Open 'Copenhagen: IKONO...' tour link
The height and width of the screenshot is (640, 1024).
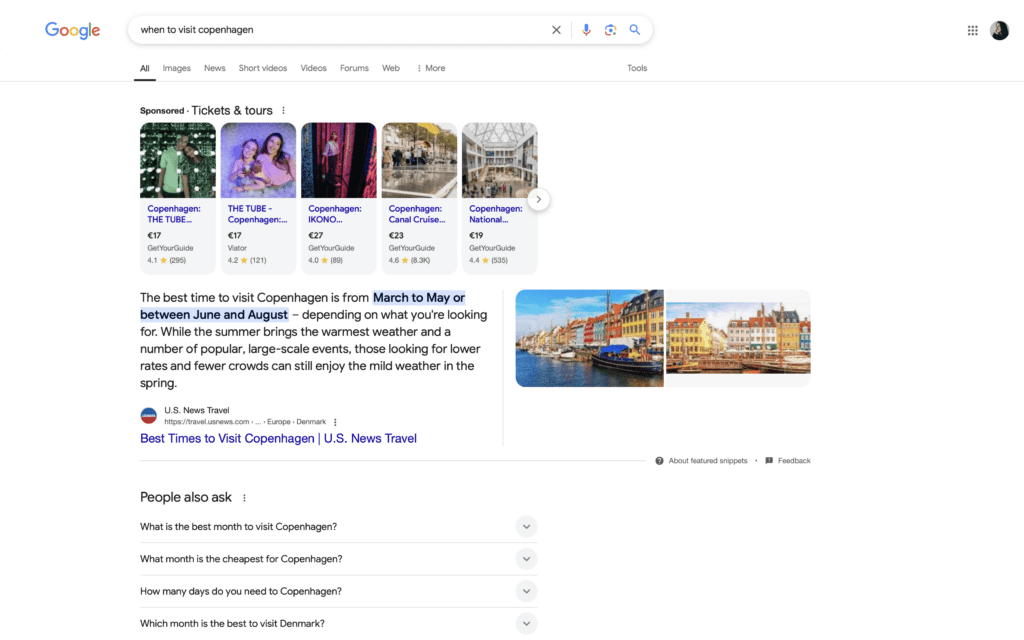[x=334, y=214]
